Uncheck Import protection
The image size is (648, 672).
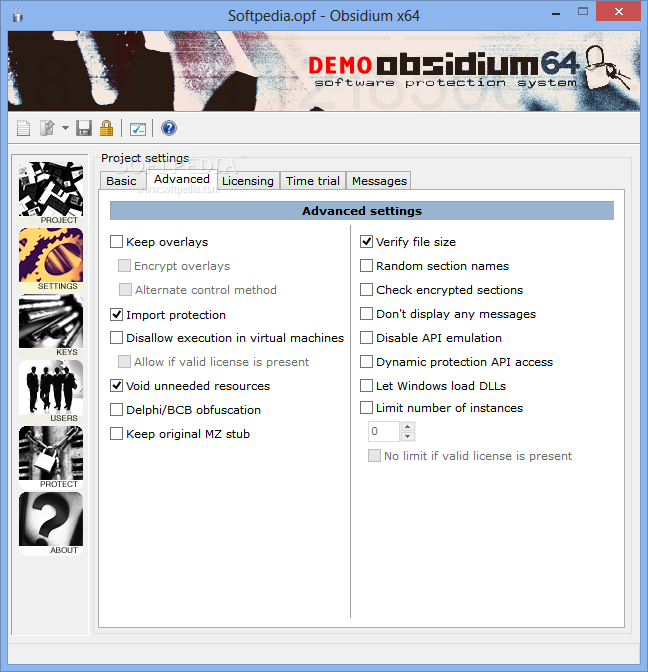(x=117, y=315)
